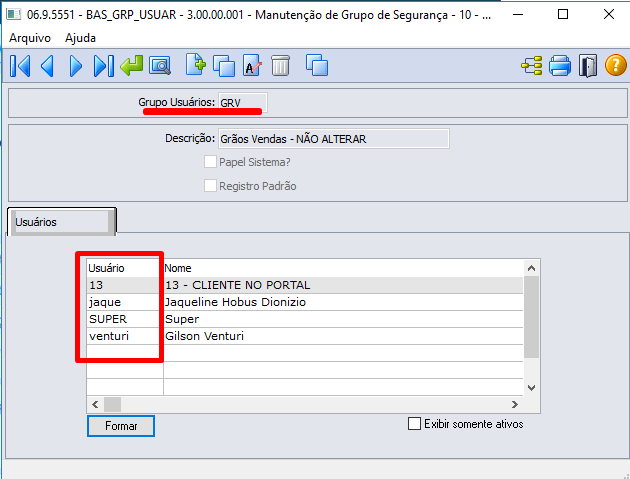The width and height of the screenshot is (630, 479).
Task: Maximize the window
Action: click(x=563, y=14)
